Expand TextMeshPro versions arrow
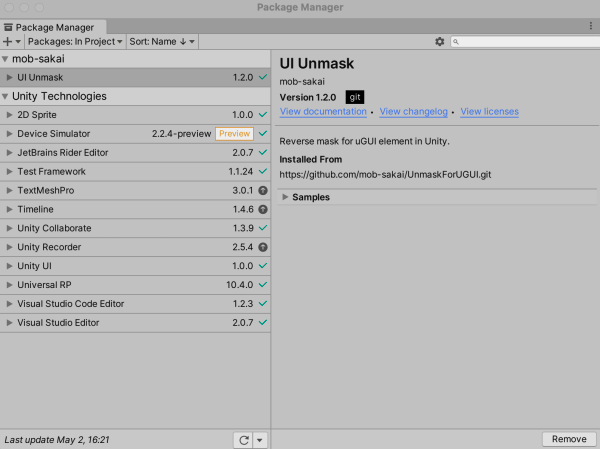 point(10,190)
